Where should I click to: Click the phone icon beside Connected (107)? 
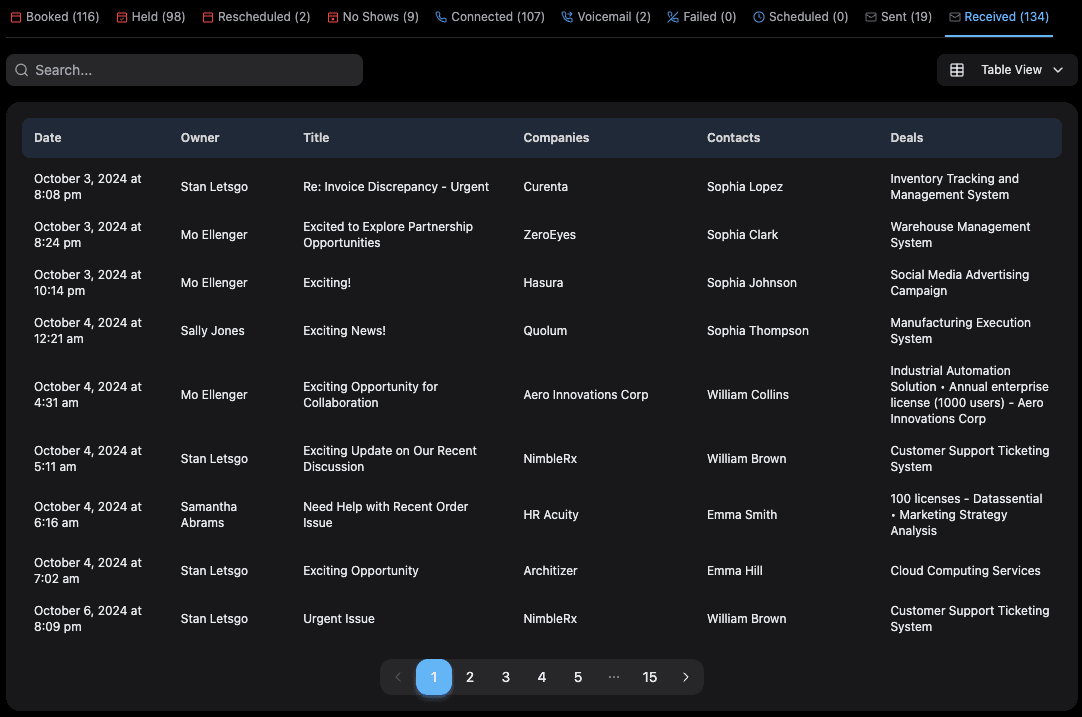click(x=441, y=17)
